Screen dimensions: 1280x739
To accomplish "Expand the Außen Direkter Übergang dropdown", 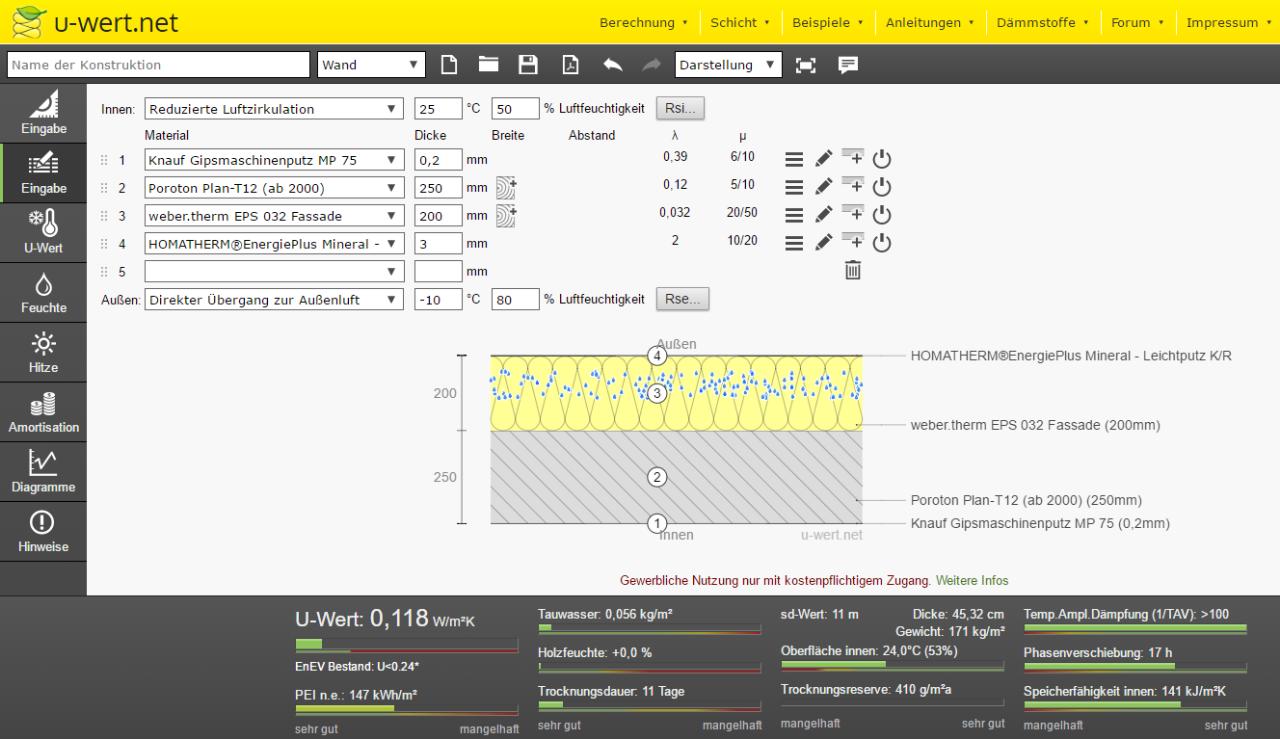I will pos(274,299).
